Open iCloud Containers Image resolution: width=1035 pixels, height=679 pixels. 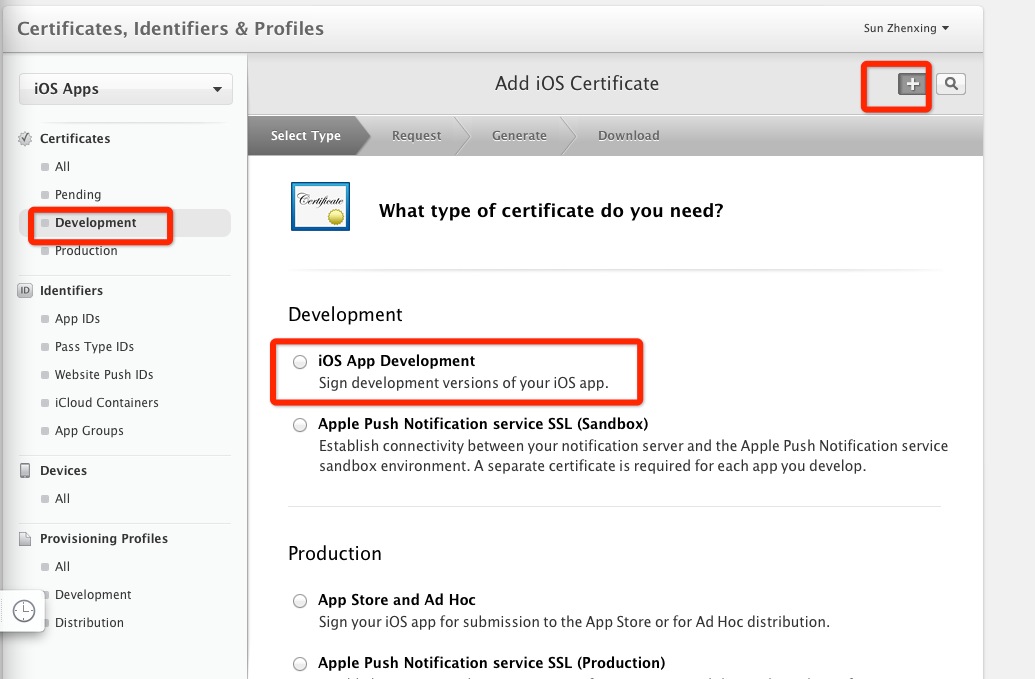click(x=106, y=403)
